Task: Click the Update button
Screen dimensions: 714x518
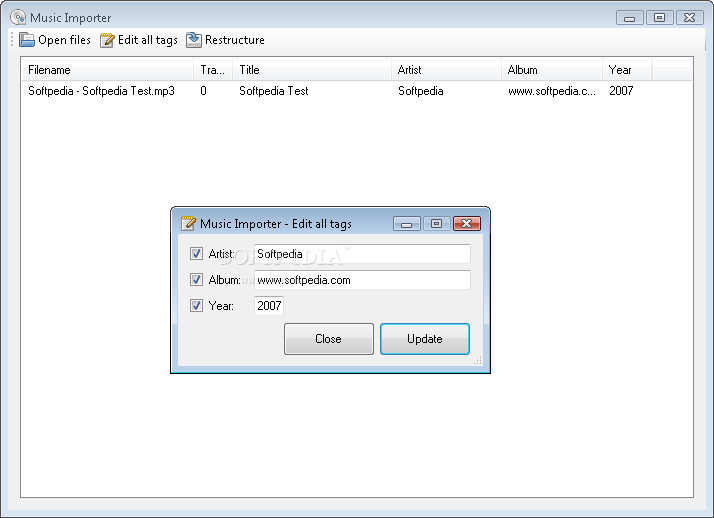Action: (425, 339)
